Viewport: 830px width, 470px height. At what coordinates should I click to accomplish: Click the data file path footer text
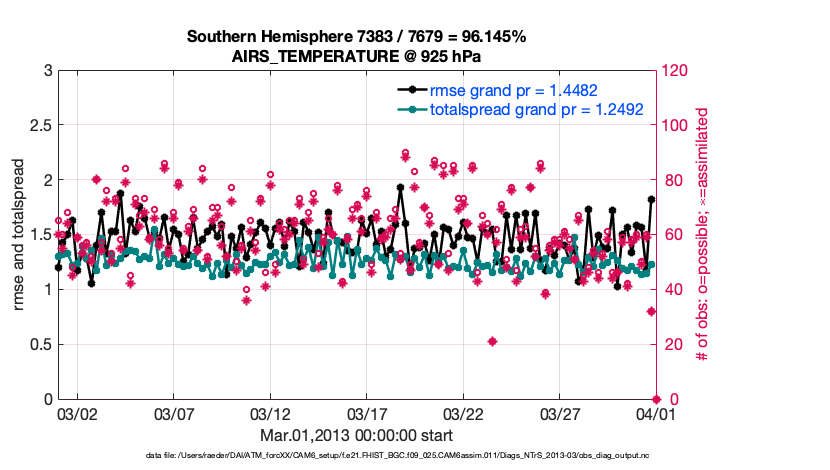click(356, 457)
